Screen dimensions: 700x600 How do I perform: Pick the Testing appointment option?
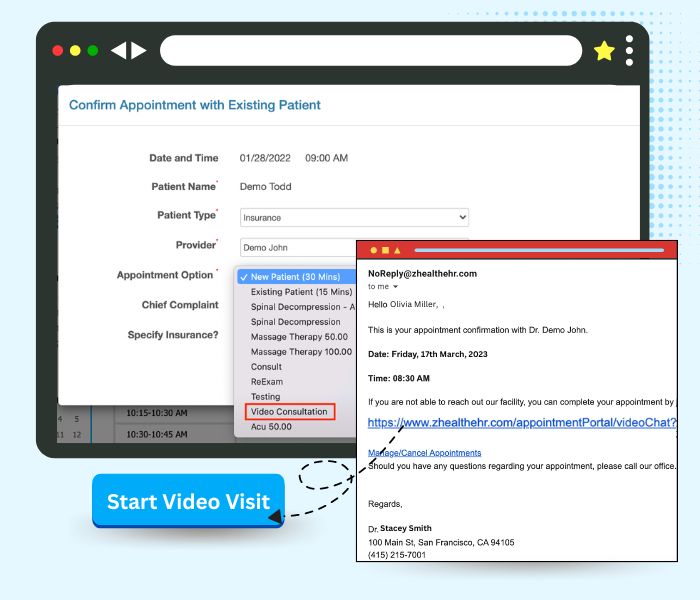tap(266, 397)
